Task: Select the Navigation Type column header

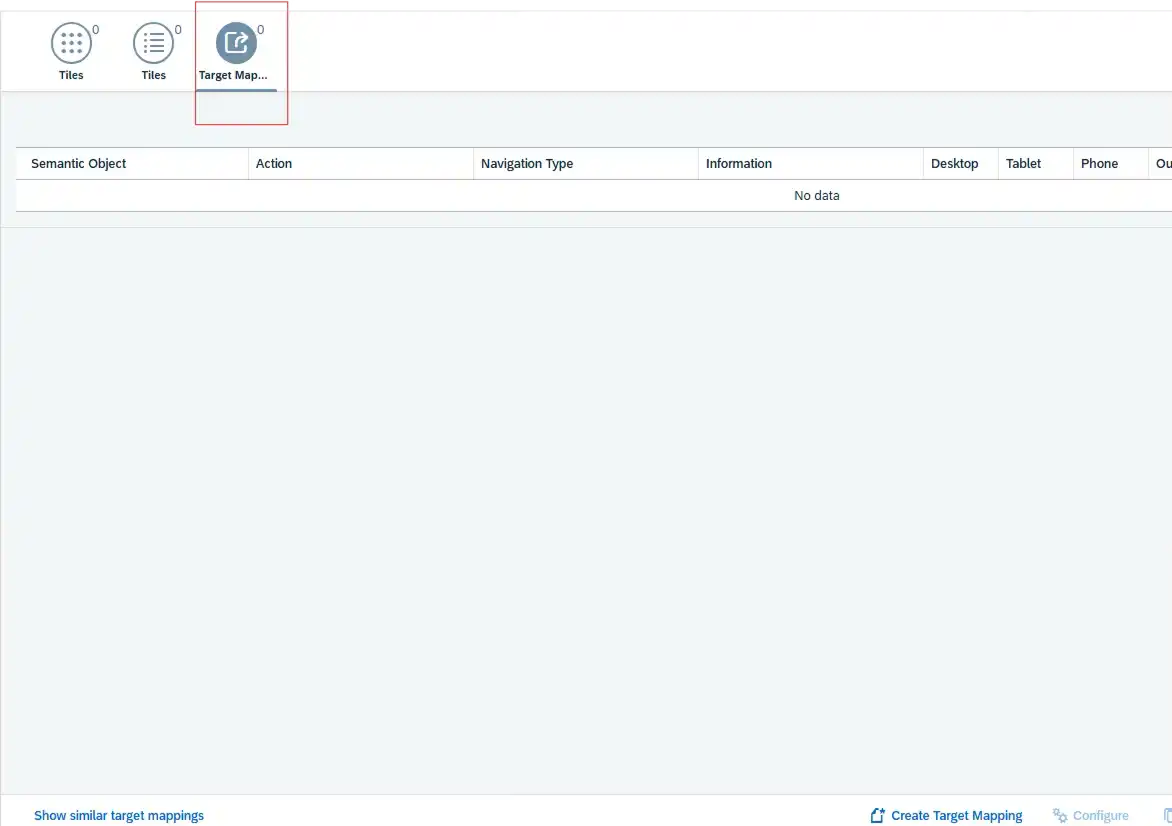Action: click(527, 164)
